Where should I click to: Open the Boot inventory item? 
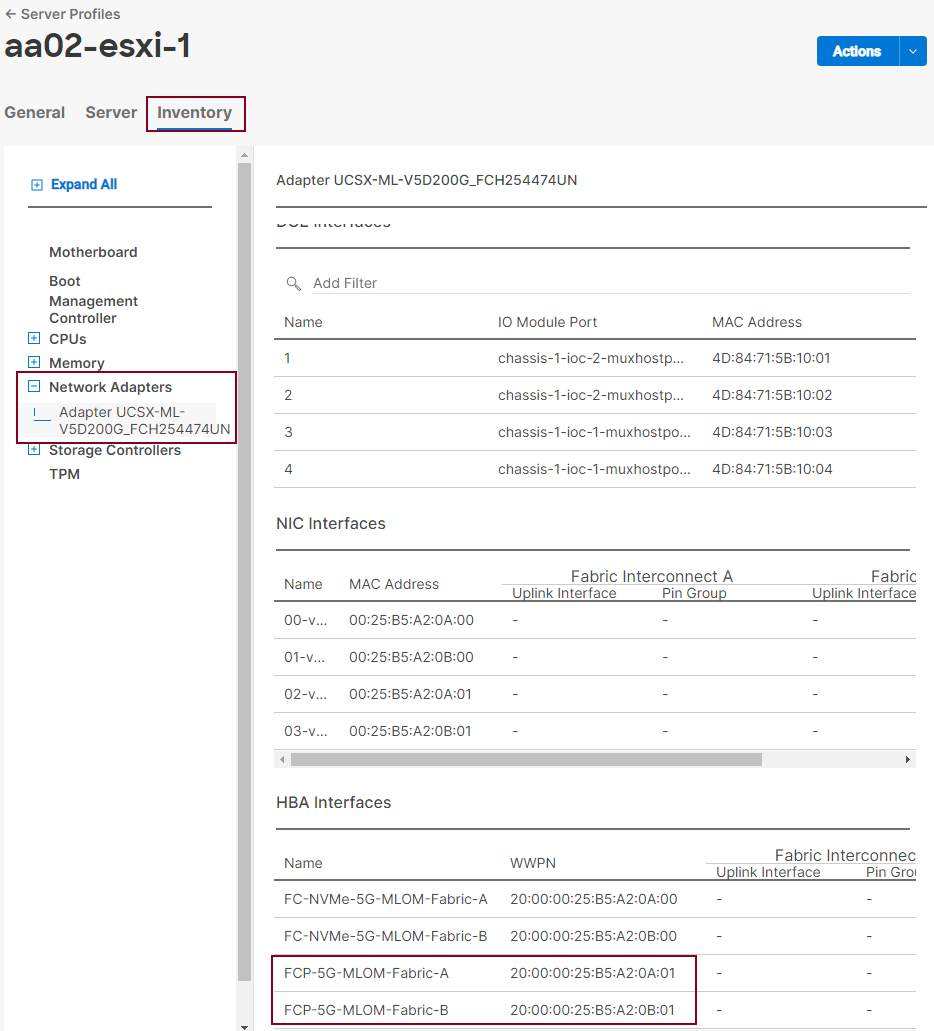(64, 281)
